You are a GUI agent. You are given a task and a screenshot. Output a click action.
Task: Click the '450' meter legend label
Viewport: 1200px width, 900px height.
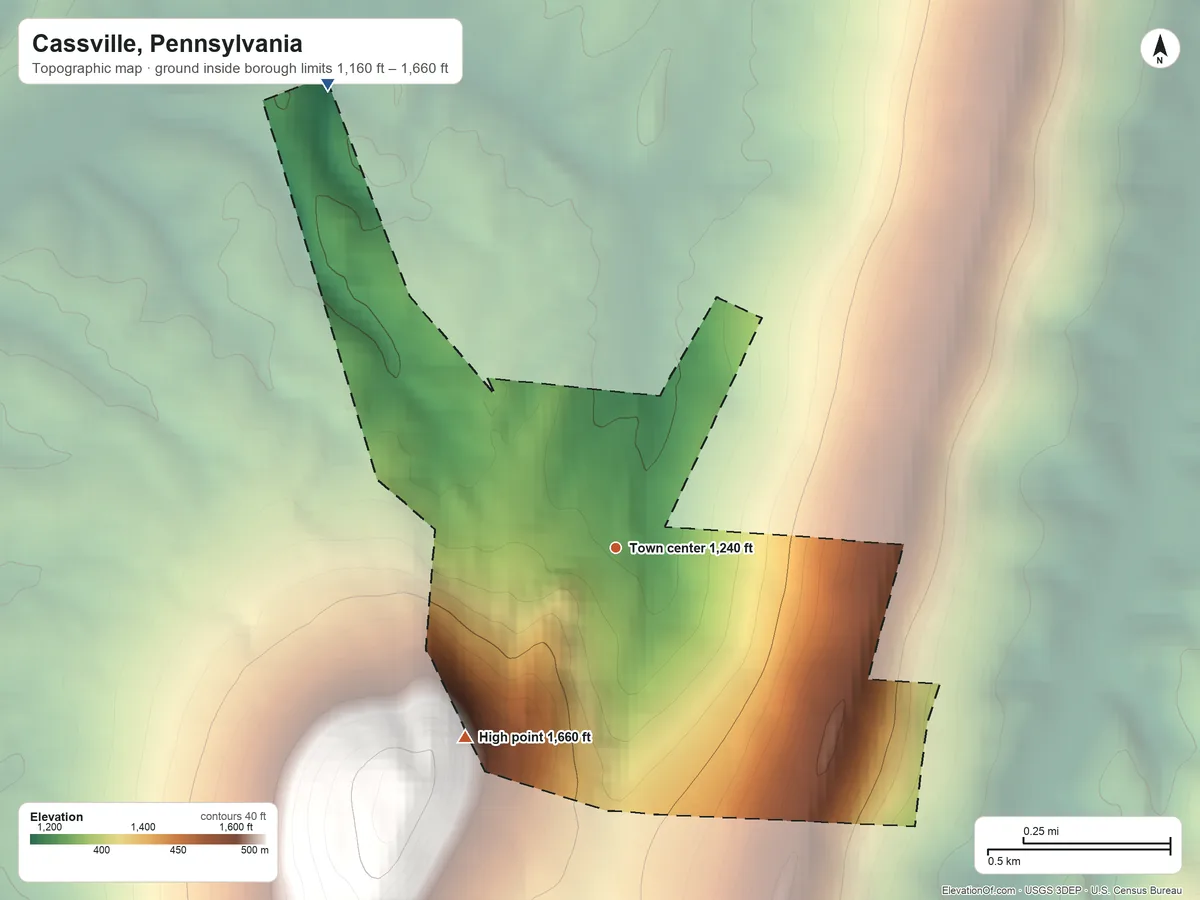178,850
